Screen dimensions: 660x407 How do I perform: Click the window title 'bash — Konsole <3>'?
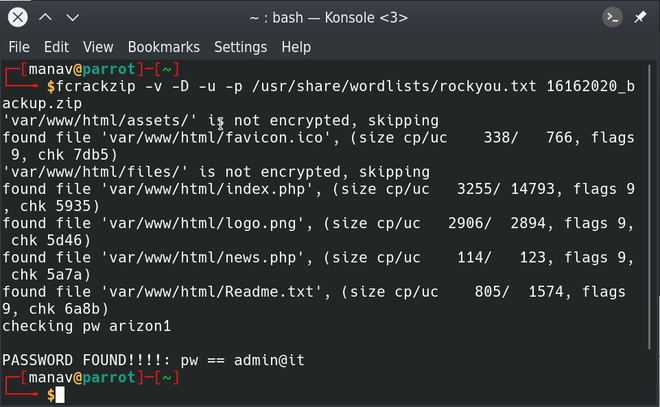(330, 18)
